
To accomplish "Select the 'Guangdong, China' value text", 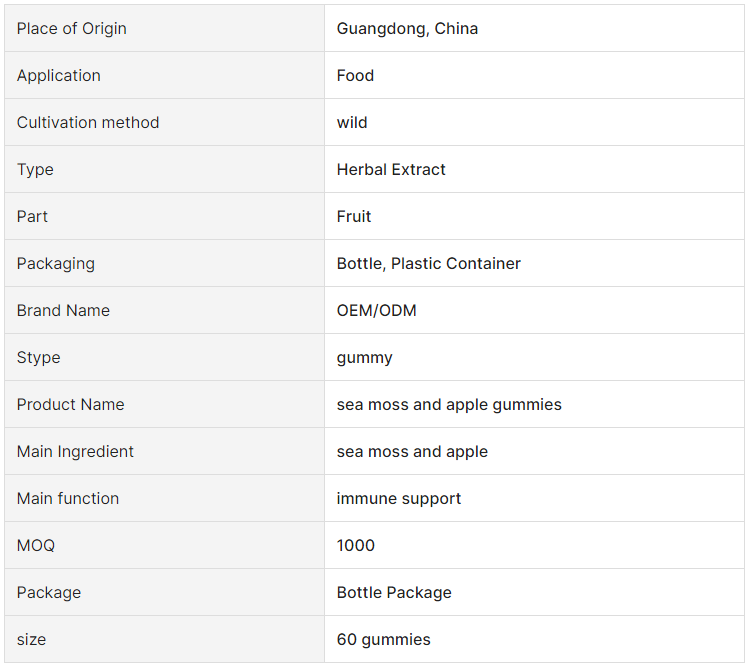I will tap(407, 29).
